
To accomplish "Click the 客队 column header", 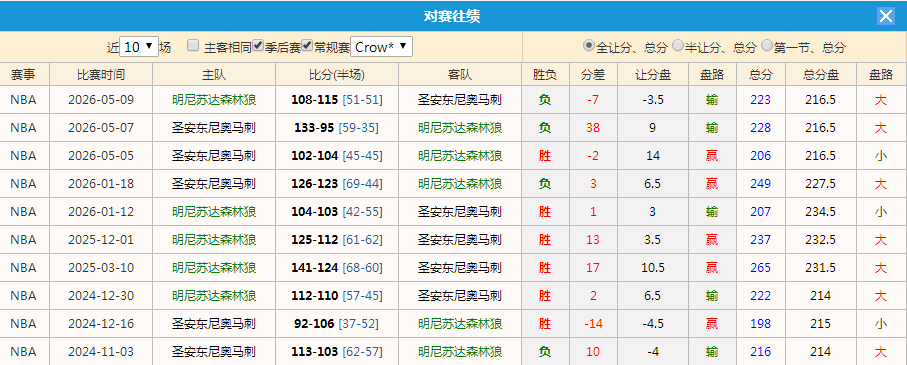I will pos(460,75).
